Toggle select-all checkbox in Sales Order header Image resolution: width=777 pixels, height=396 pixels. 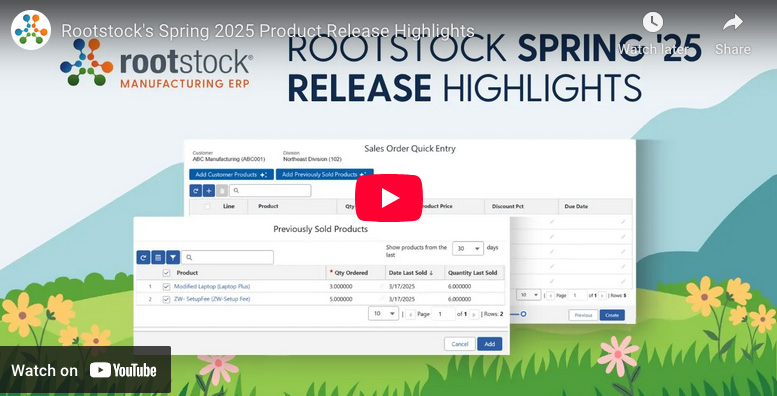tap(207, 206)
